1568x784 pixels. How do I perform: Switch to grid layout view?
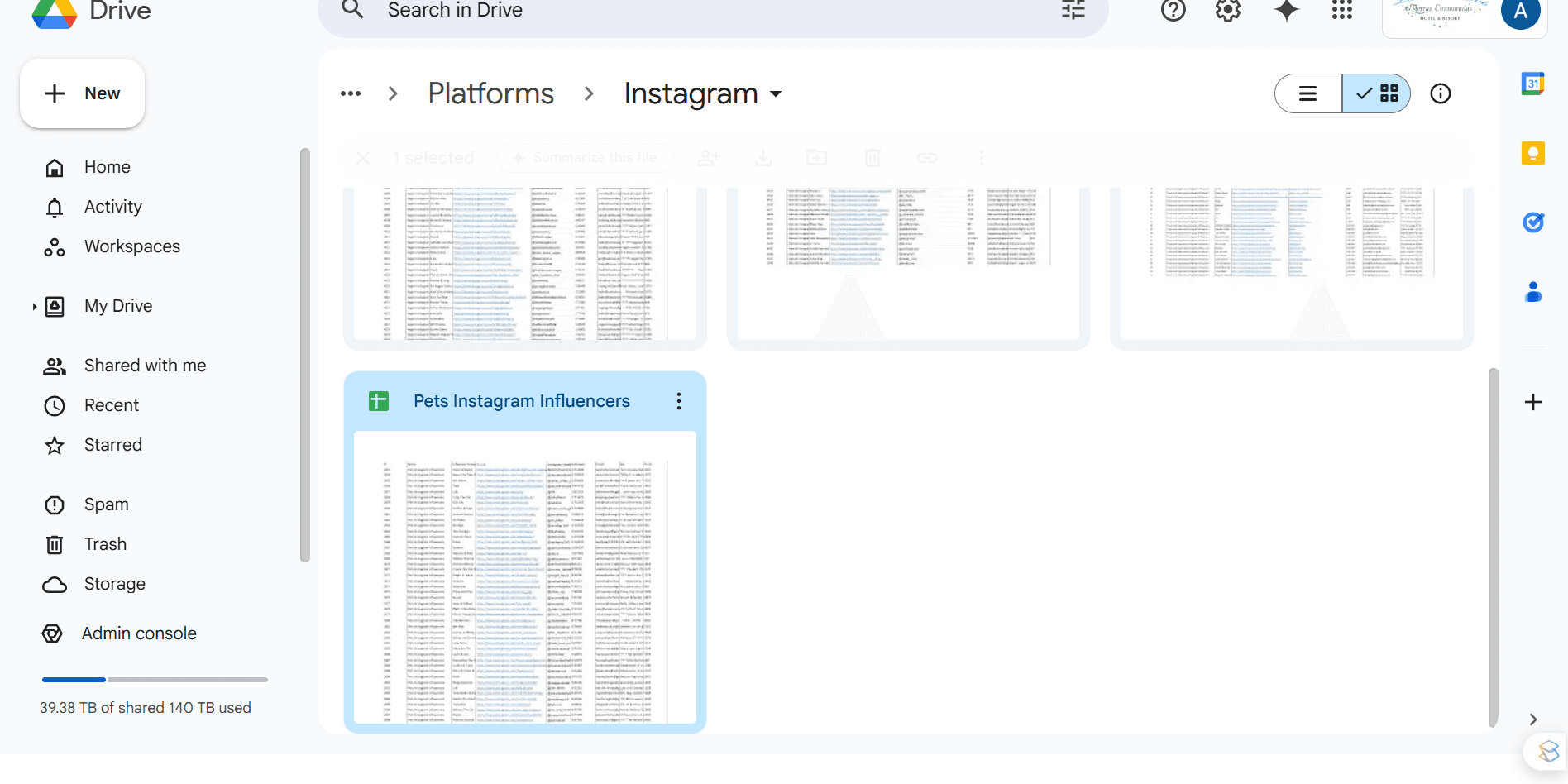[x=1376, y=93]
